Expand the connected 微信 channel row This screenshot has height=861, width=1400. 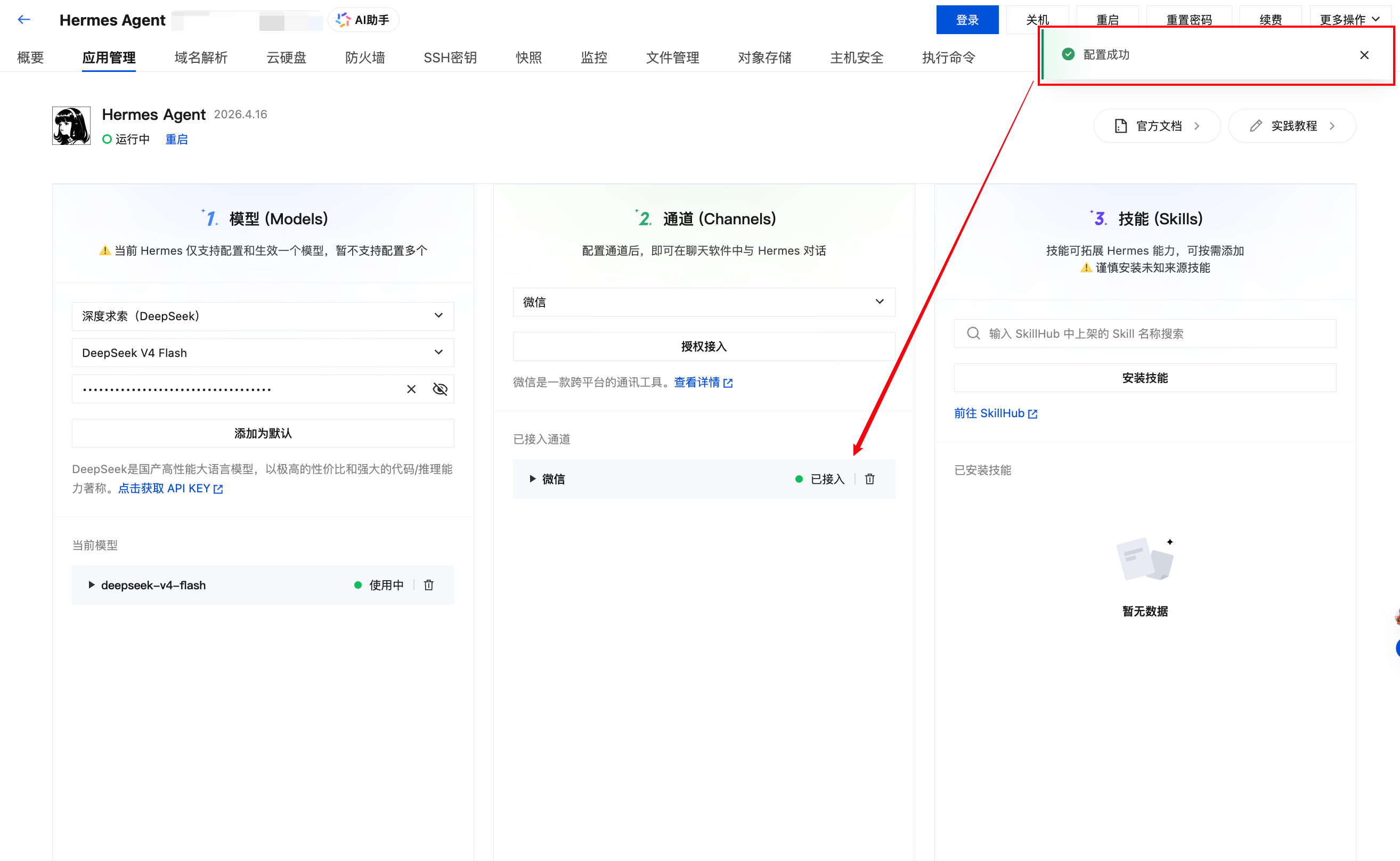point(532,479)
